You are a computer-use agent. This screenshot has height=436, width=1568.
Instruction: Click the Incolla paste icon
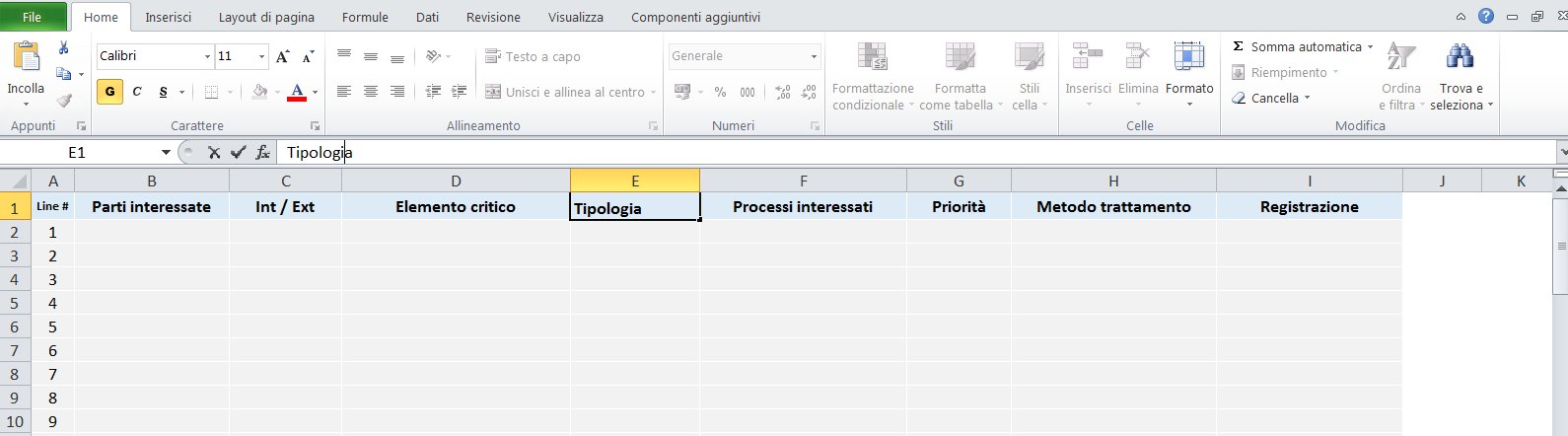coord(26,58)
